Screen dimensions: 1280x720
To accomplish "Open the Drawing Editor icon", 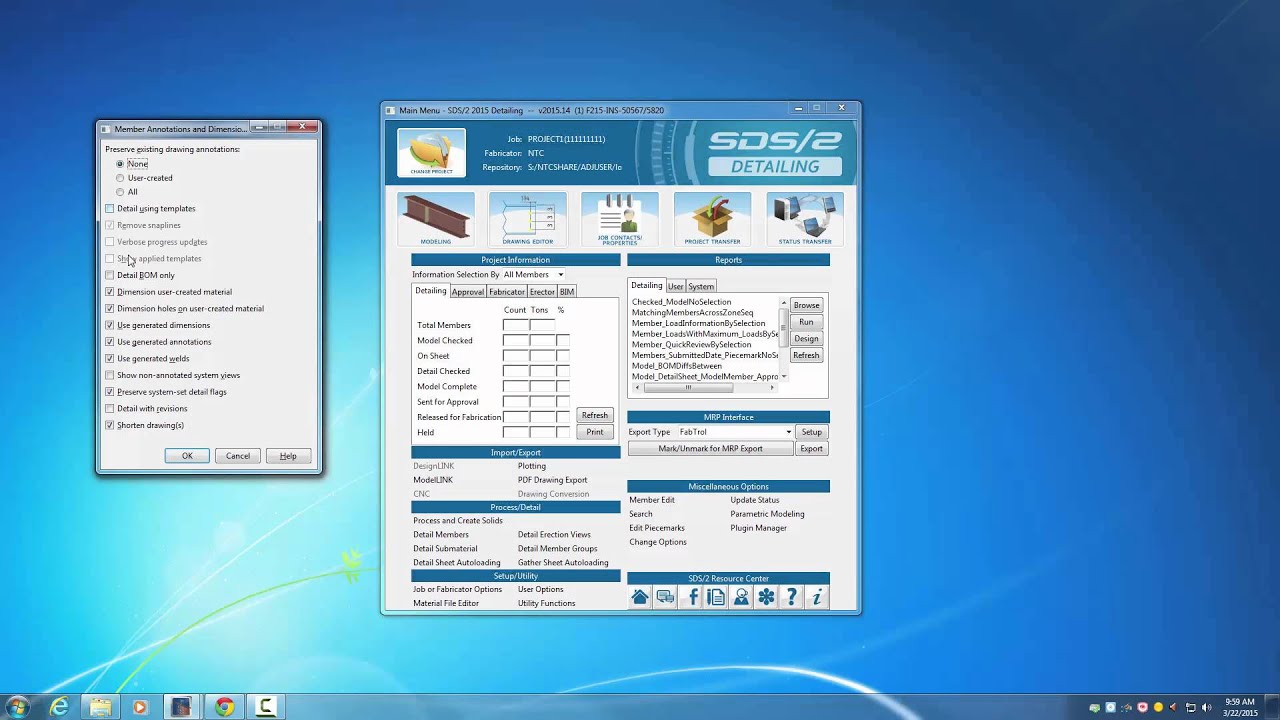I will tap(528, 219).
